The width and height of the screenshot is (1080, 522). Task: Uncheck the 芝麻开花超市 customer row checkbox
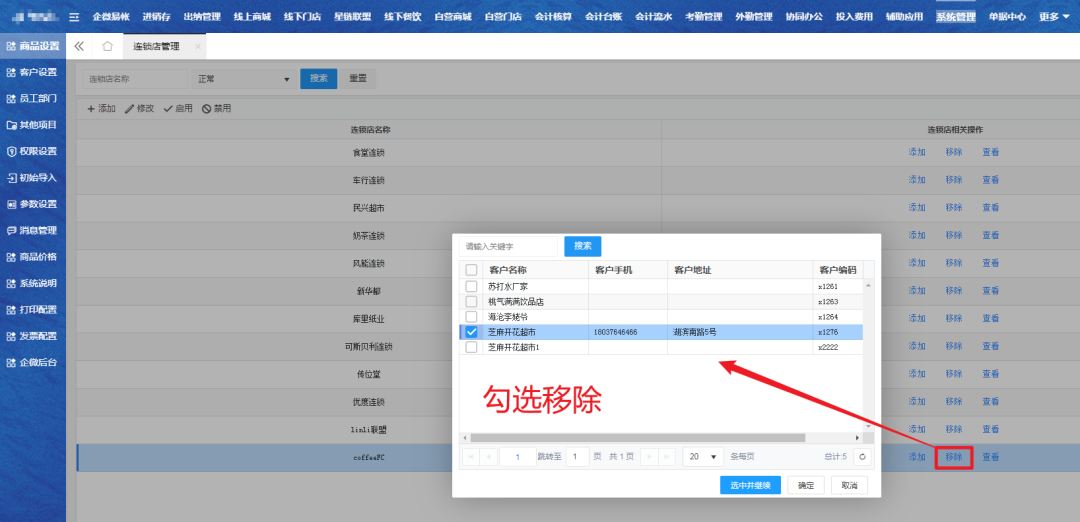click(471, 332)
